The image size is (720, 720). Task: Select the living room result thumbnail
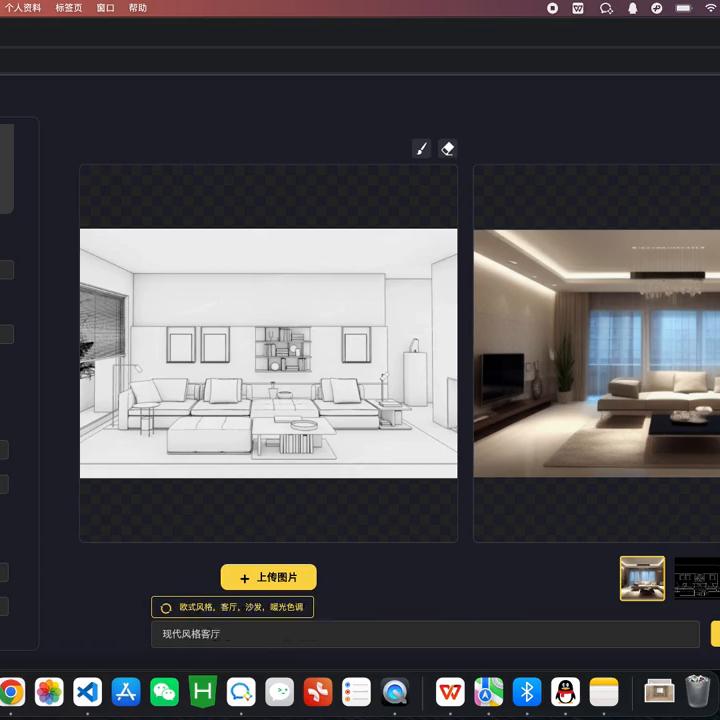click(642, 578)
